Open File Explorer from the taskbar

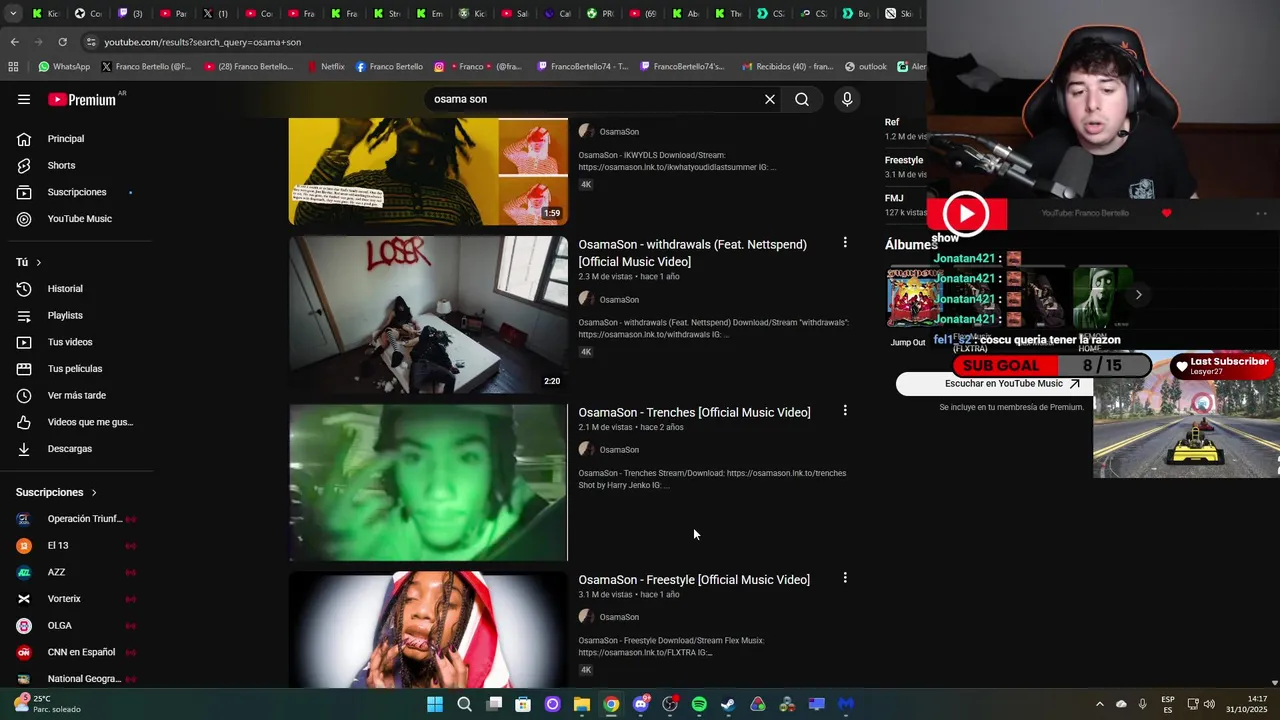point(581,704)
